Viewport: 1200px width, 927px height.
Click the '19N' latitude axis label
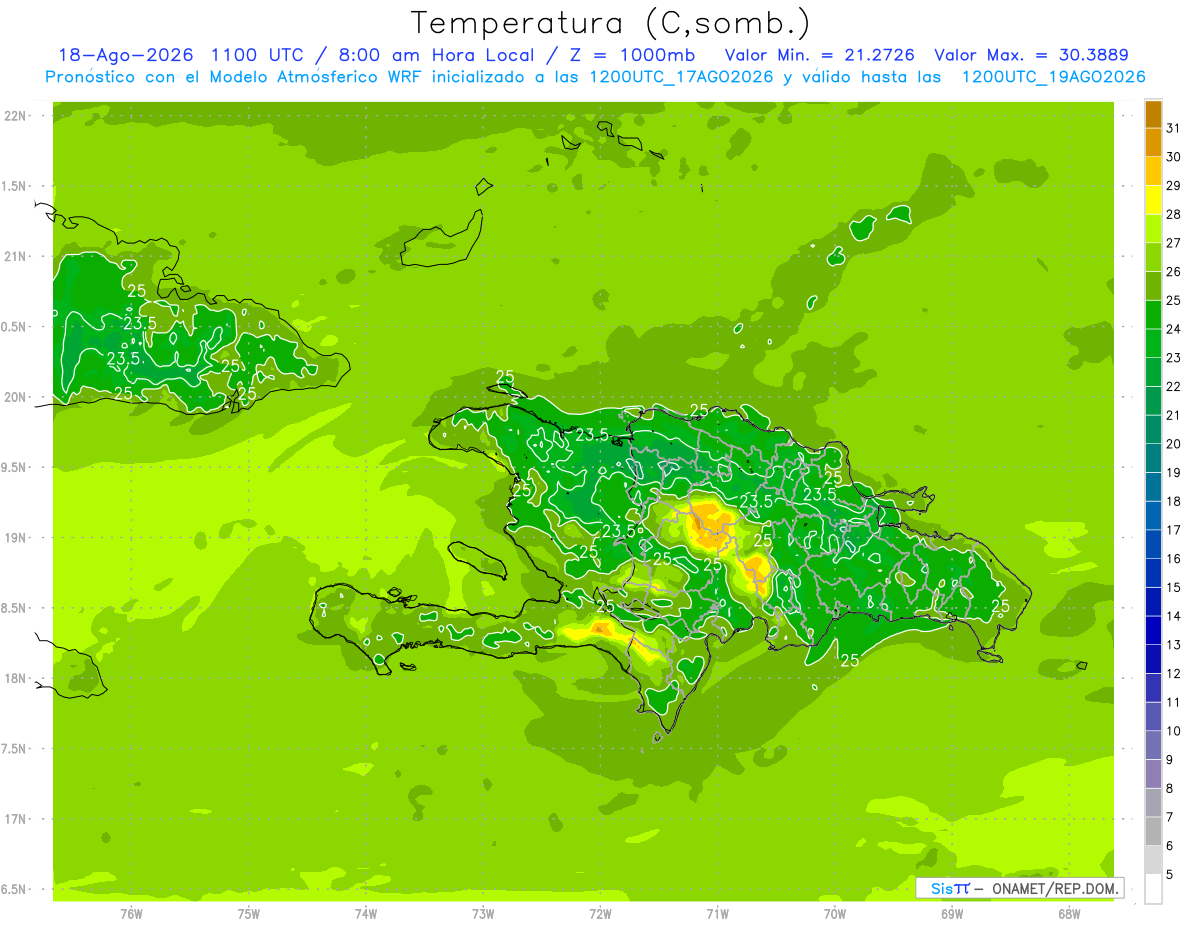coord(17,538)
